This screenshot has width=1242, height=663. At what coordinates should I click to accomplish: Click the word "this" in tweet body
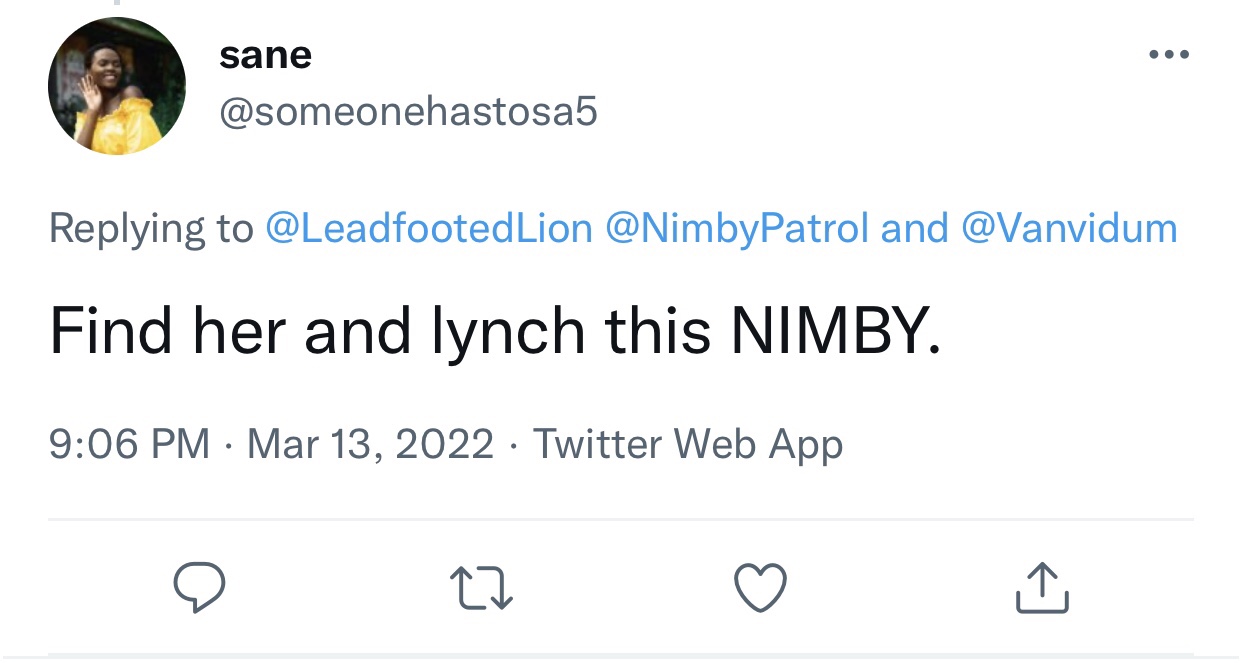click(656, 333)
